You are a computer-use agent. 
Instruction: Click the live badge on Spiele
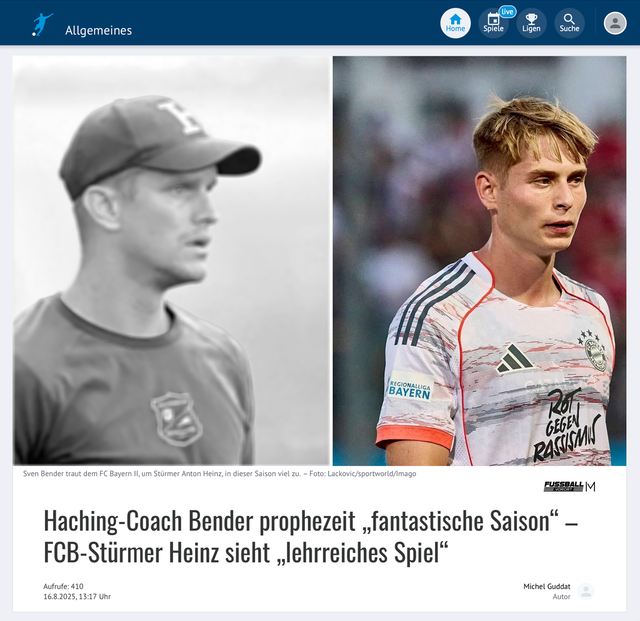pos(507,11)
